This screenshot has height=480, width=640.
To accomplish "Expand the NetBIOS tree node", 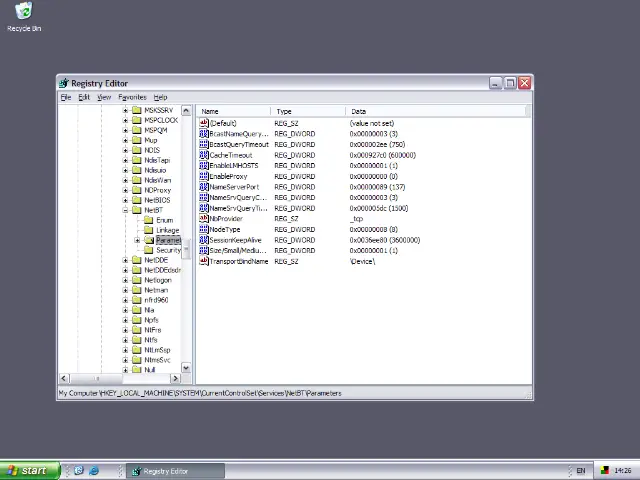I will point(125,200).
